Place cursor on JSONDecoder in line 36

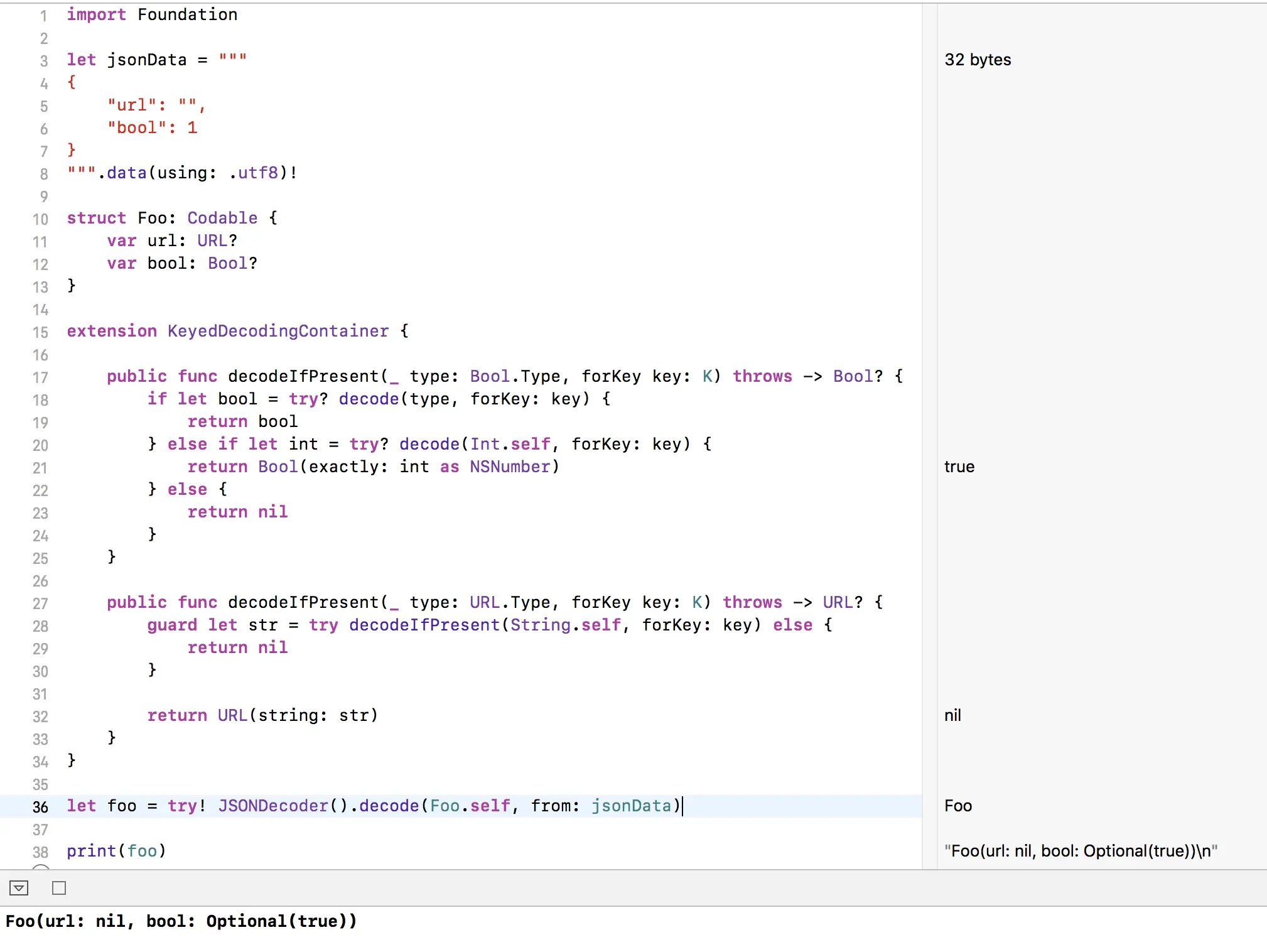coord(273,806)
